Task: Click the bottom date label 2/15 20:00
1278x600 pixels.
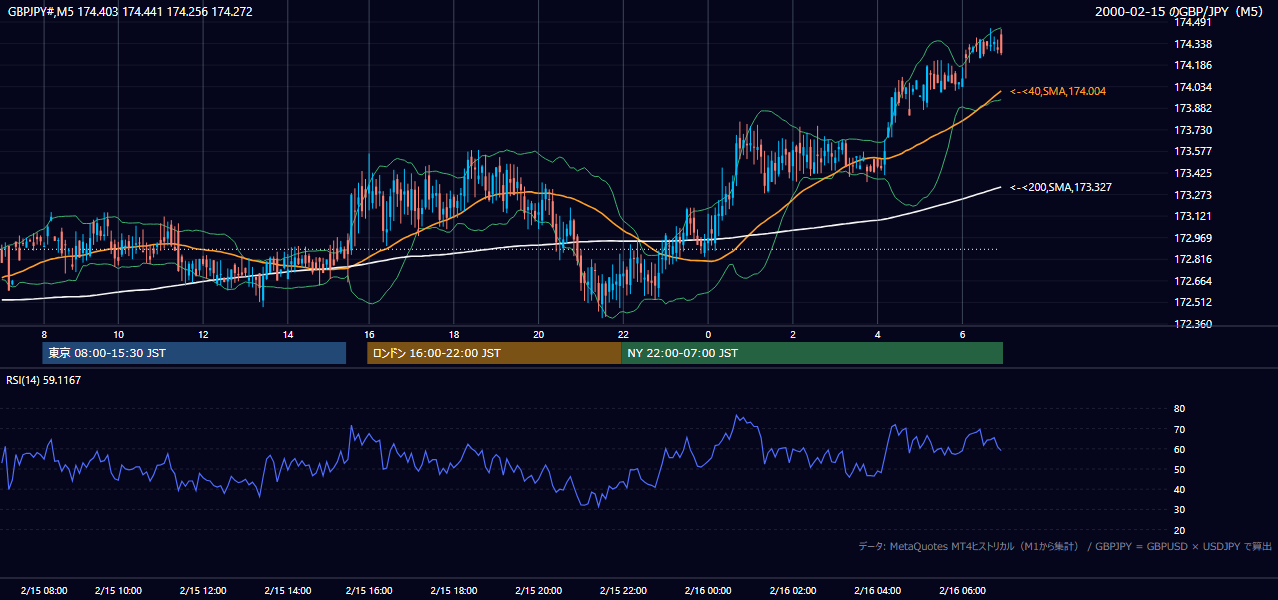Action: 539,591
